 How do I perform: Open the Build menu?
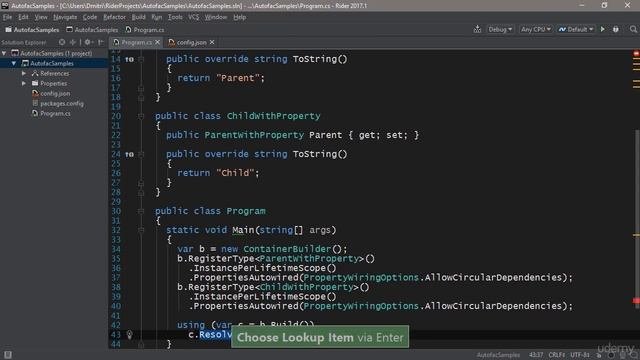coord(138,17)
